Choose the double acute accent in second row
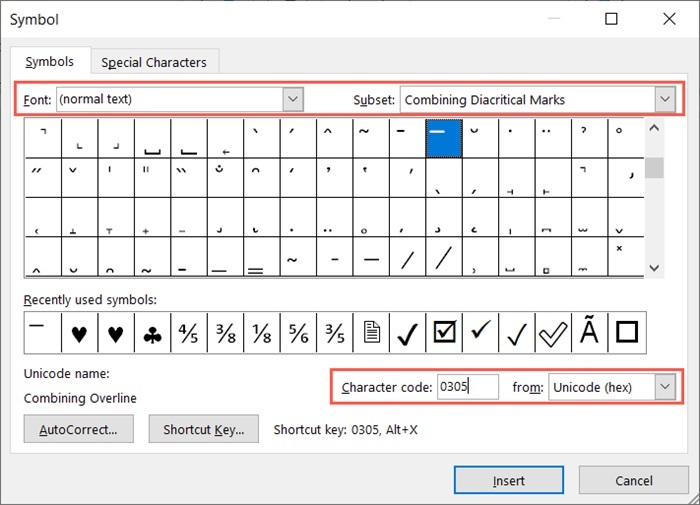Image resolution: width=700 pixels, height=505 pixels. [43, 178]
